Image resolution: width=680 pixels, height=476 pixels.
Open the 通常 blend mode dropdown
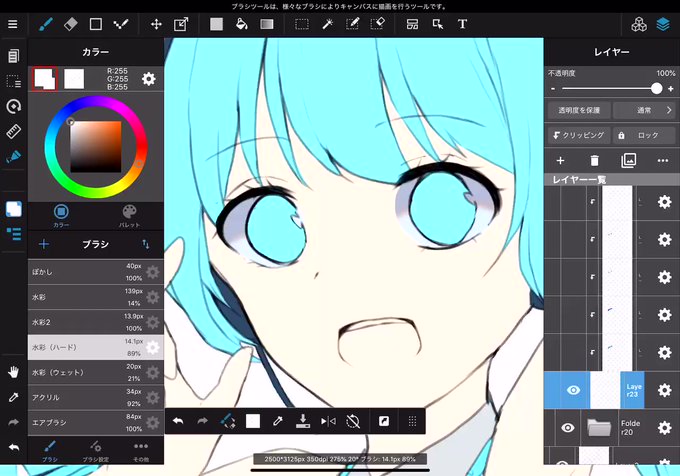coord(644,110)
